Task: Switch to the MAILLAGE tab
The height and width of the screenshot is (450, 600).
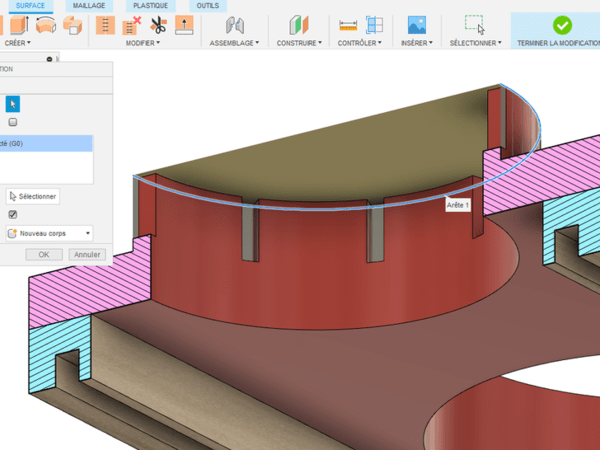Action: (89, 5)
